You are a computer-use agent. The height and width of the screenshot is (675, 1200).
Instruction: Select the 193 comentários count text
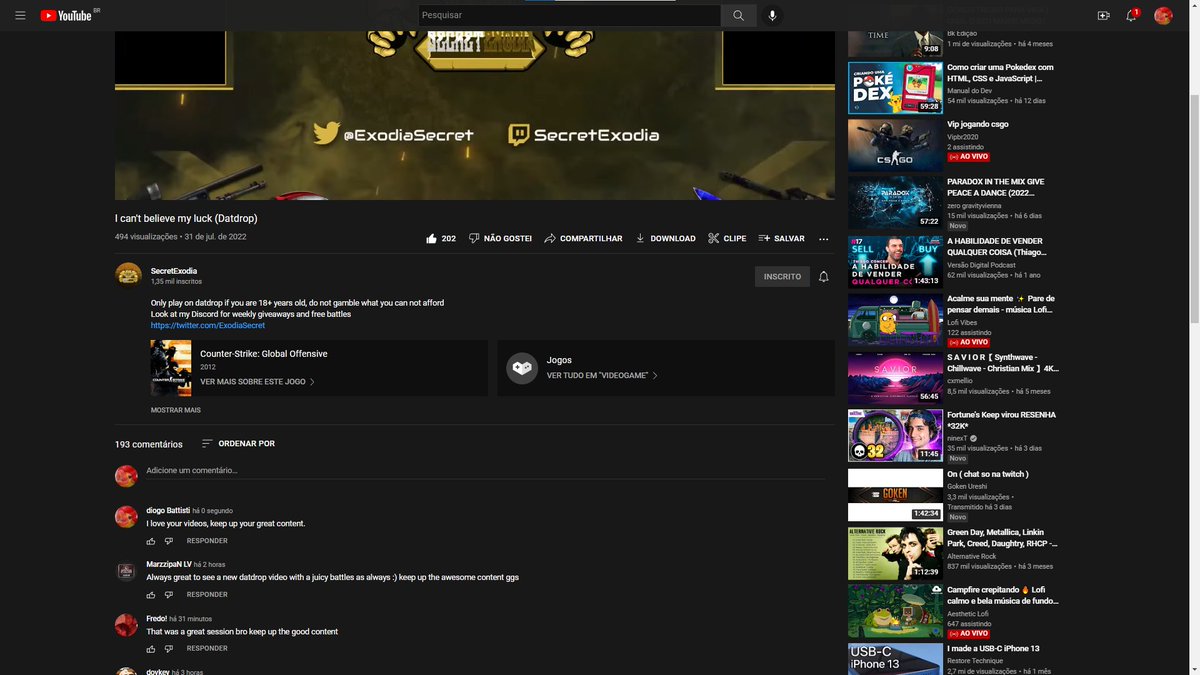tap(149, 444)
